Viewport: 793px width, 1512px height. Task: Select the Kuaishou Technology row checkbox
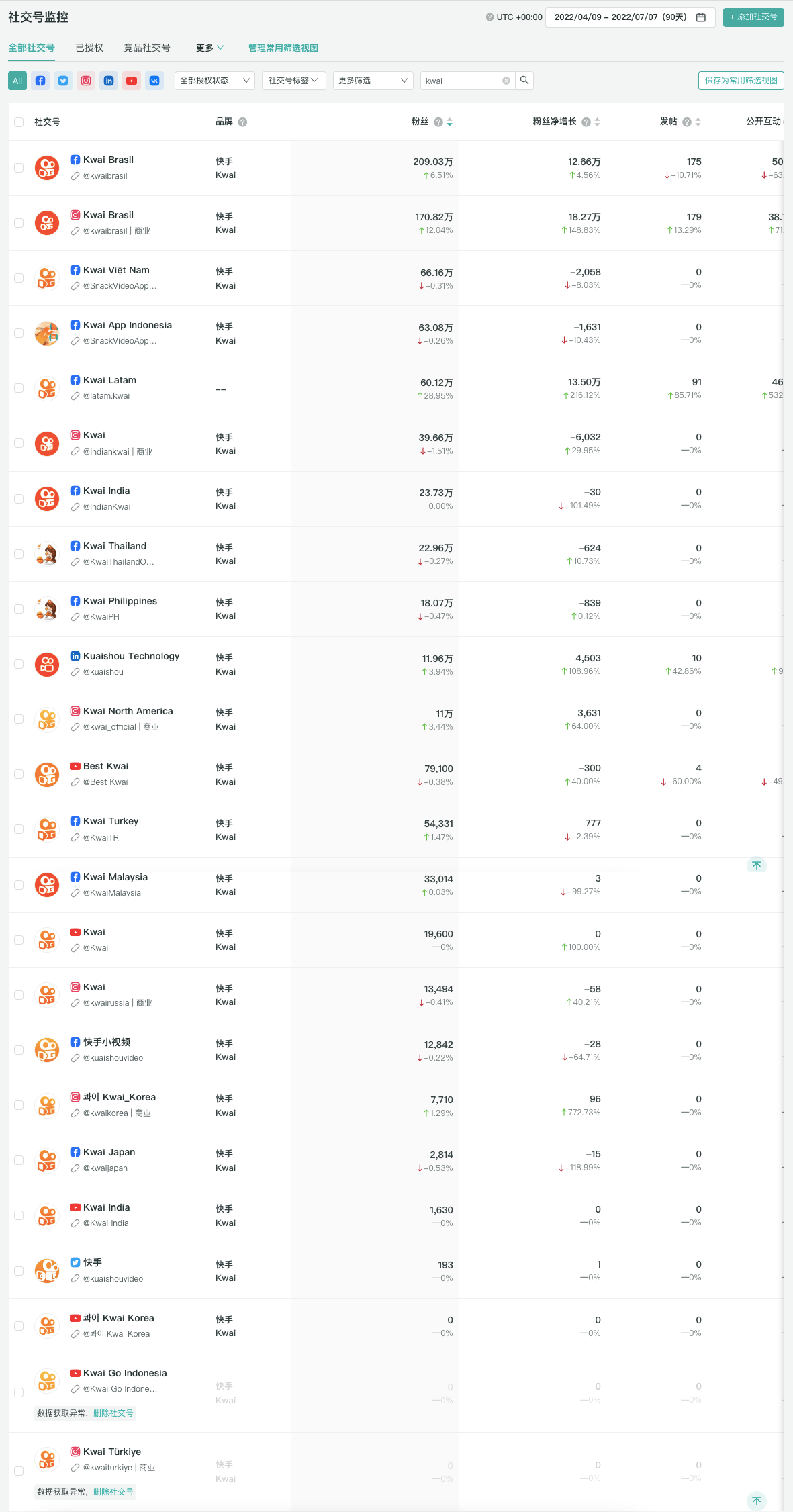19,664
